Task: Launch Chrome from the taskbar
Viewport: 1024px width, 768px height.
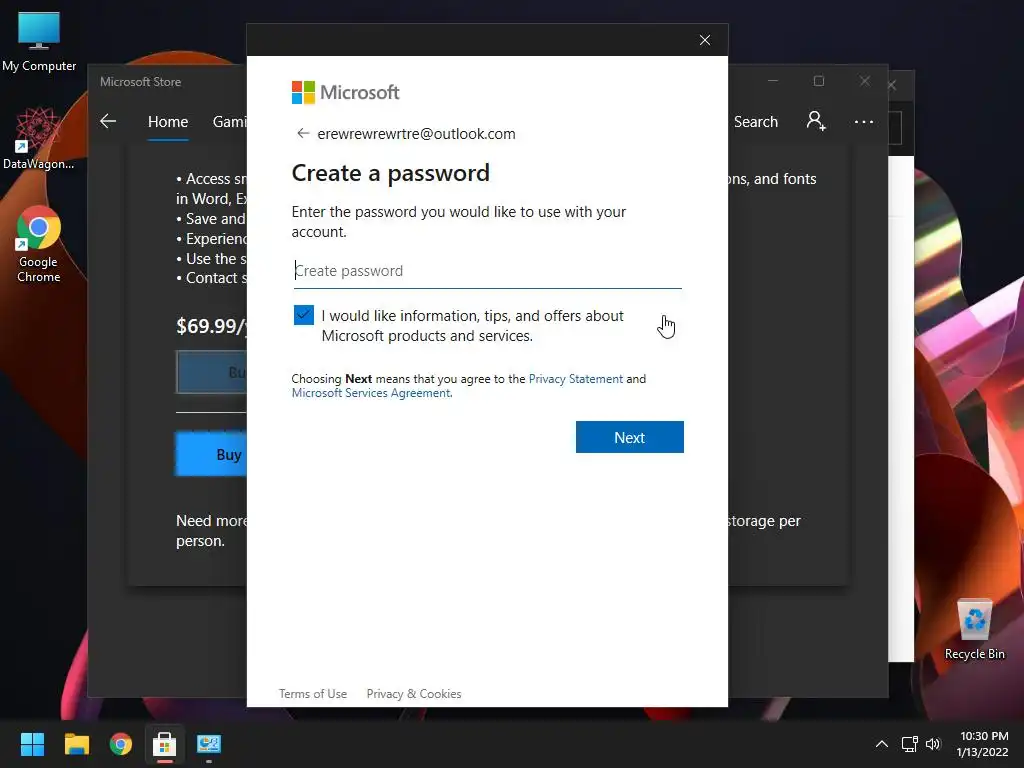Action: pos(120,744)
